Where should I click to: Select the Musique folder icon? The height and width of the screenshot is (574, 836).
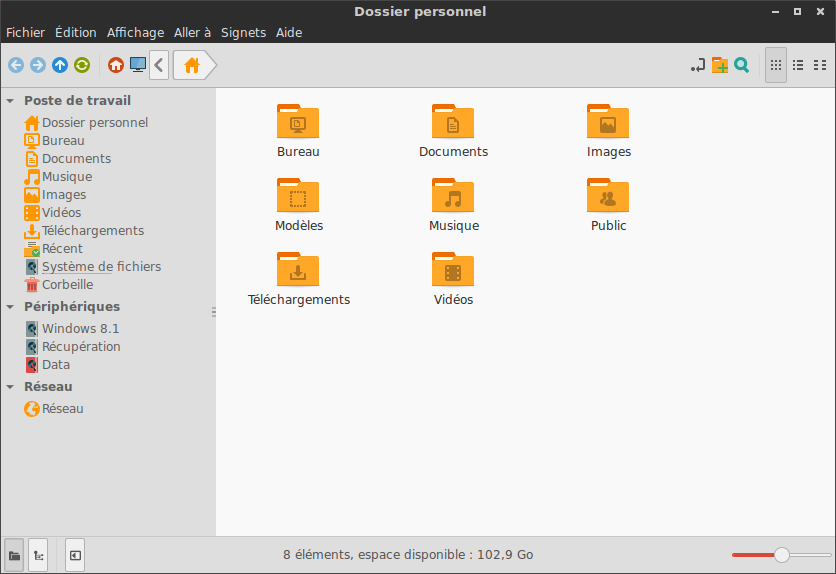453,196
